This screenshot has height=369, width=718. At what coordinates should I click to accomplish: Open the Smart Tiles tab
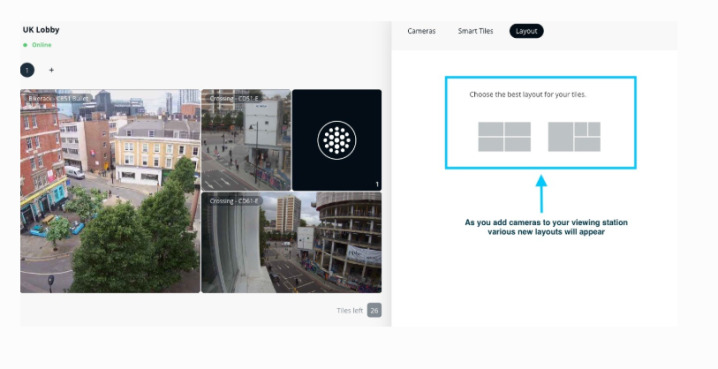(x=475, y=31)
